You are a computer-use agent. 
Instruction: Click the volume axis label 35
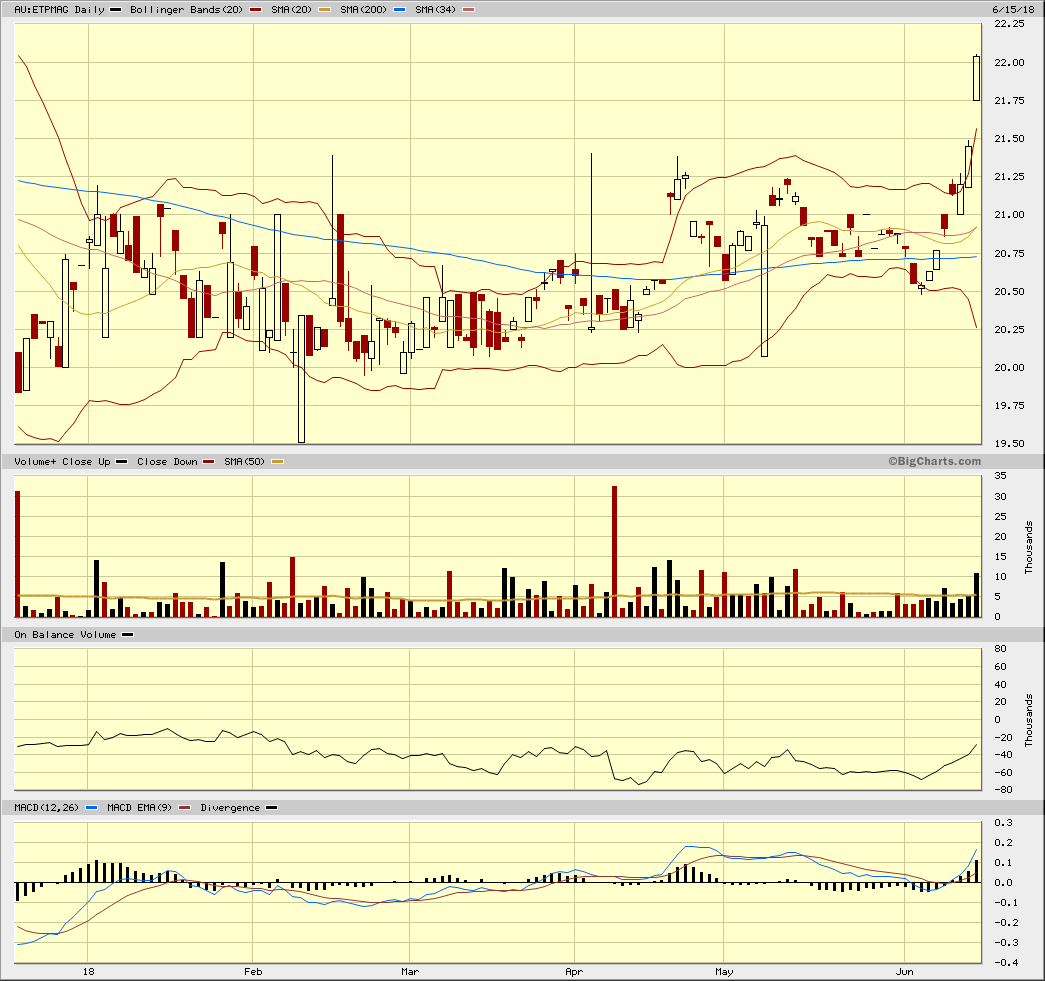(x=1000, y=476)
